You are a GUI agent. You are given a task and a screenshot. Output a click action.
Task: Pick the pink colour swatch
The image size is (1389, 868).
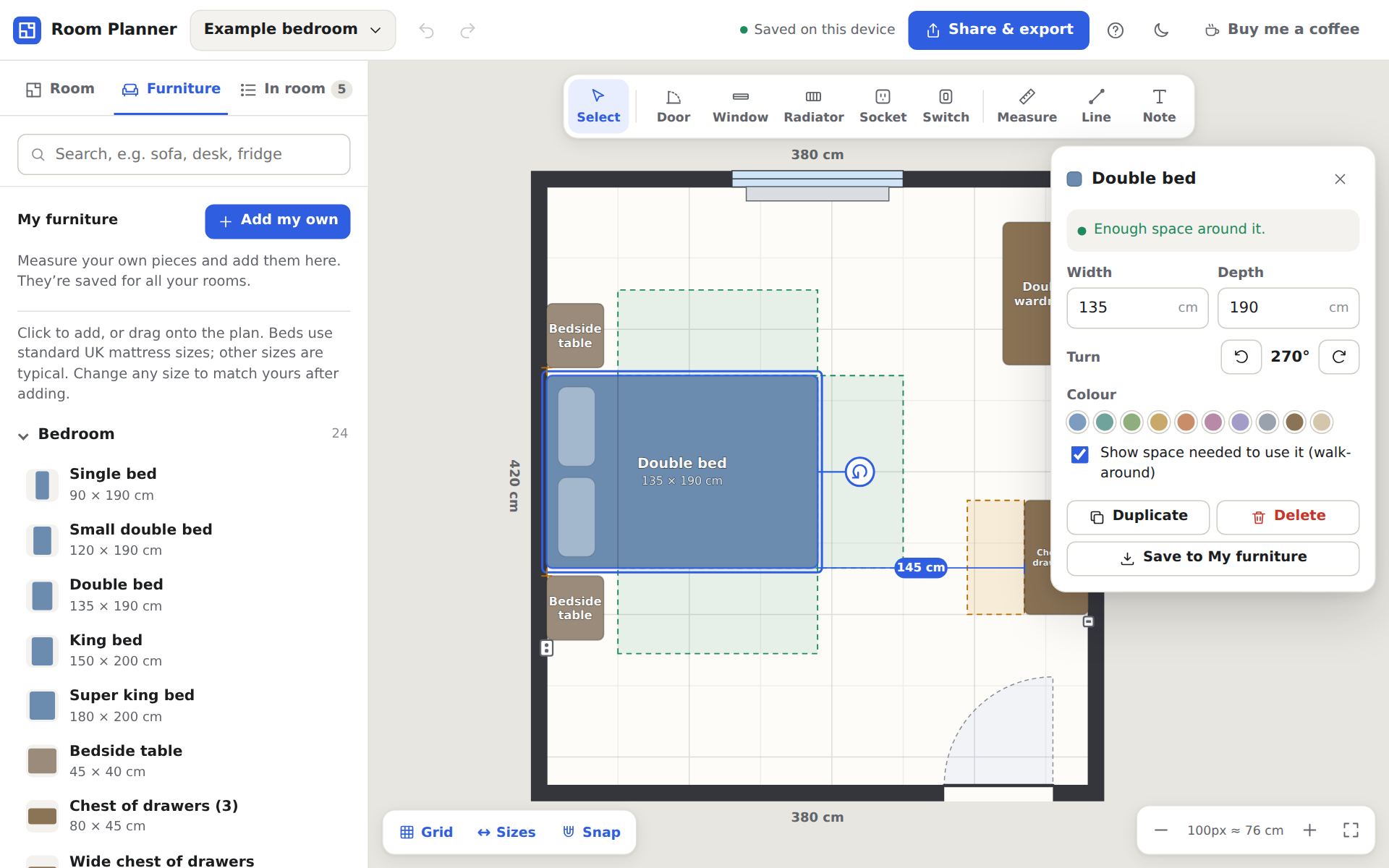tap(1213, 422)
